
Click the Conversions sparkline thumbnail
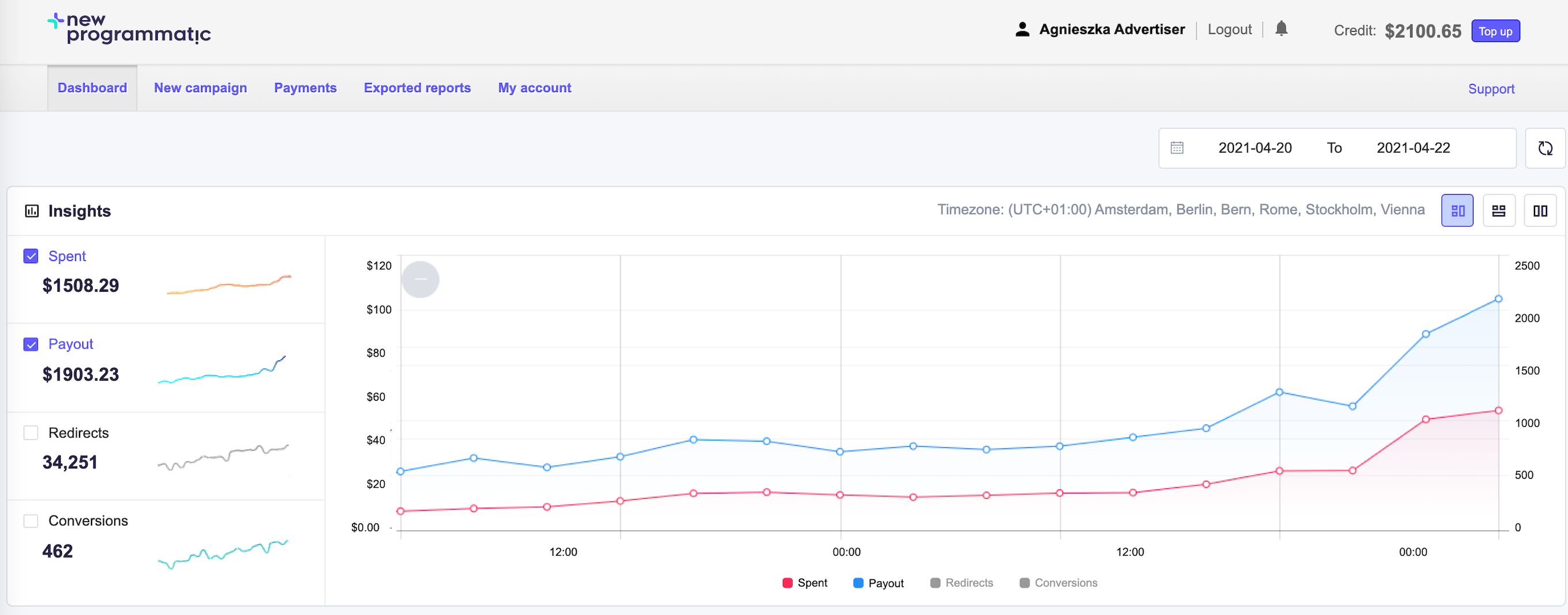click(x=224, y=553)
